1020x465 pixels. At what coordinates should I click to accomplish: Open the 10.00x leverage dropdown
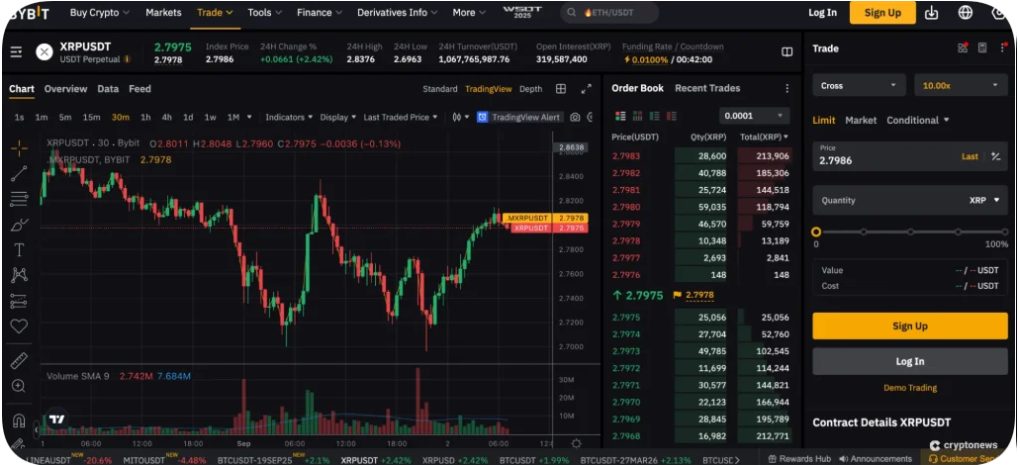961,85
